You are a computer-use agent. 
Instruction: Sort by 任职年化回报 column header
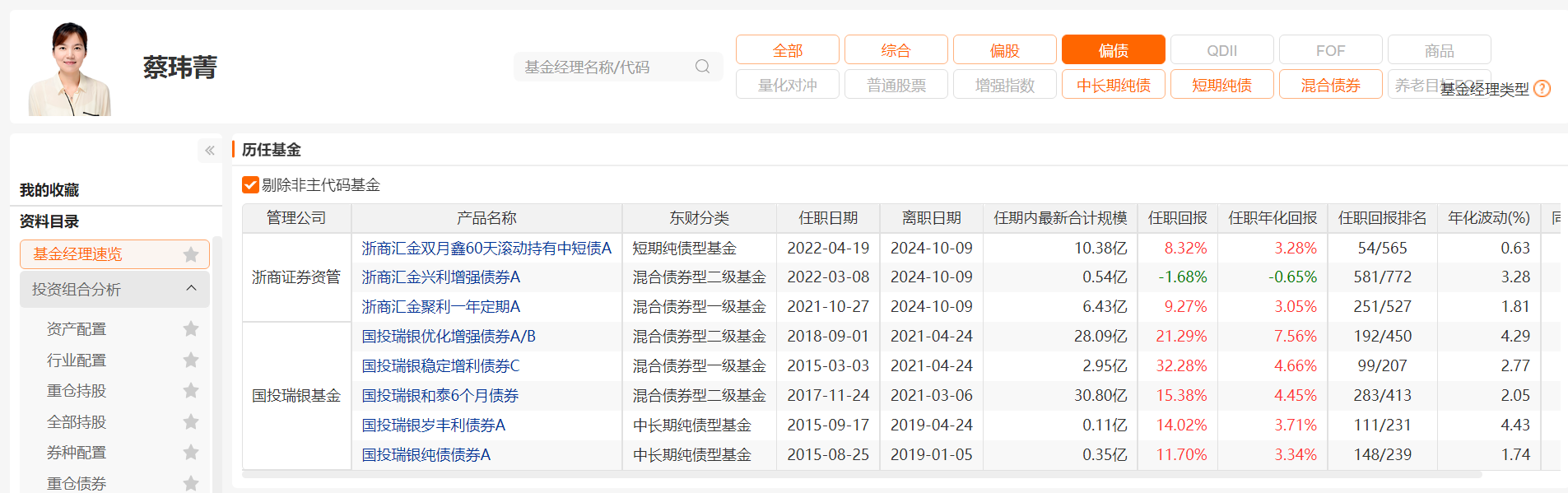click(x=1273, y=218)
